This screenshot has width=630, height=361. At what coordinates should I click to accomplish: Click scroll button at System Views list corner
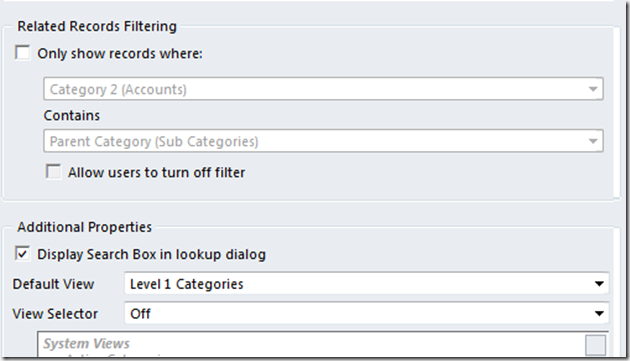point(595,345)
